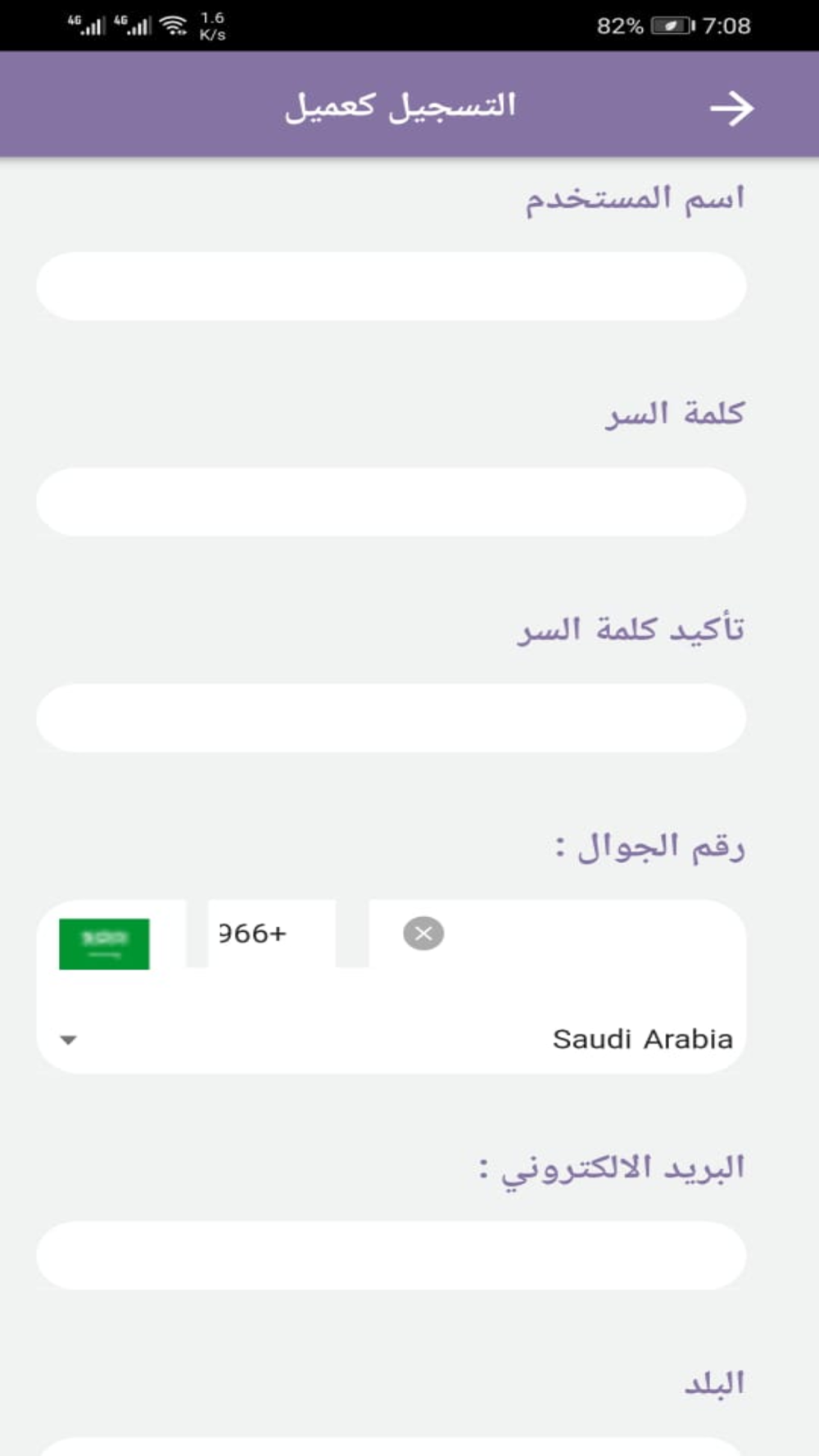Image resolution: width=819 pixels, height=1456 pixels.
Task: Select the Saudi Arabia country name
Action: 643,1039
